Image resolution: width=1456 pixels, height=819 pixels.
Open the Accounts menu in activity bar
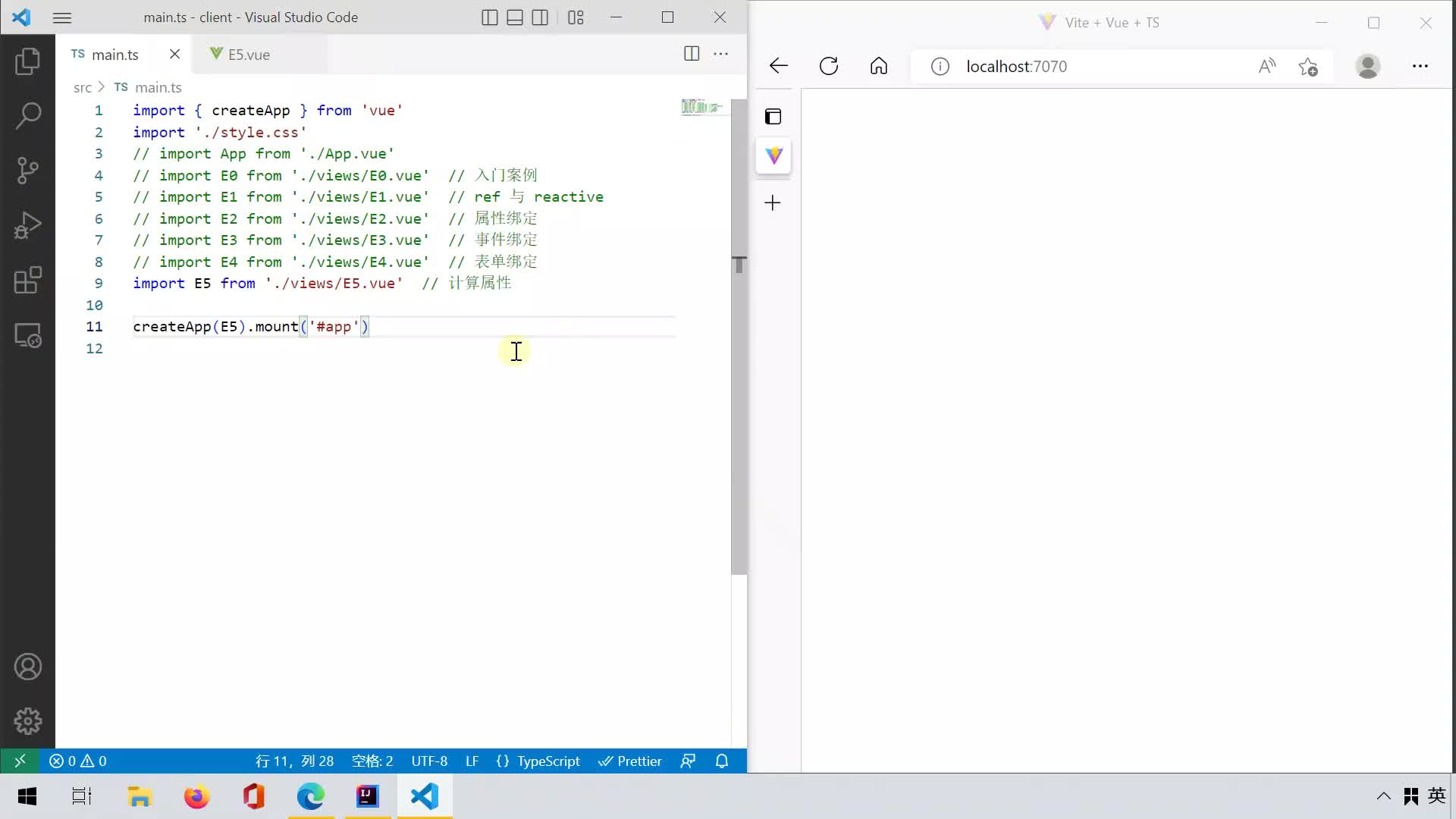click(27, 667)
